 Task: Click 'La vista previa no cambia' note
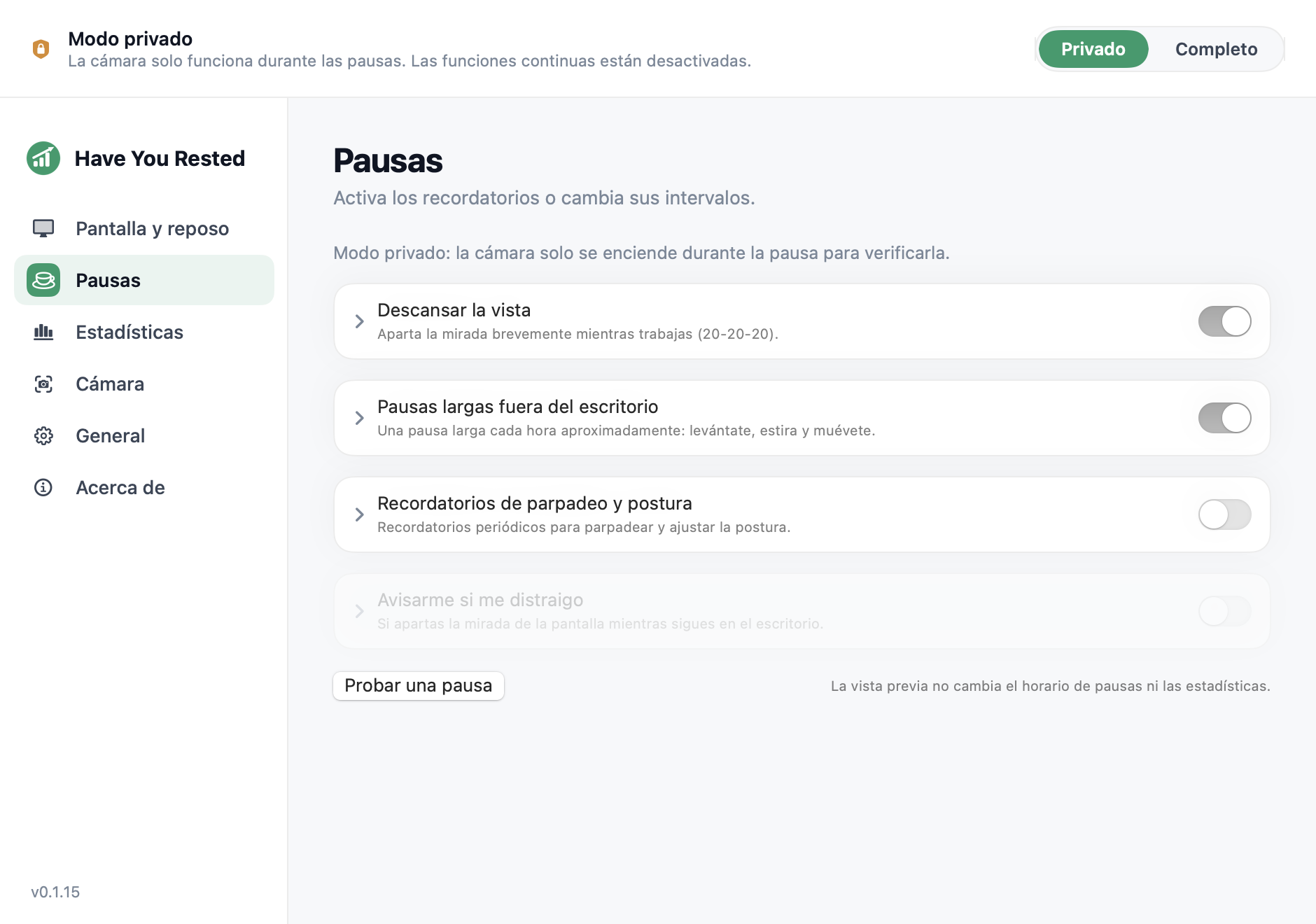tap(1050, 686)
